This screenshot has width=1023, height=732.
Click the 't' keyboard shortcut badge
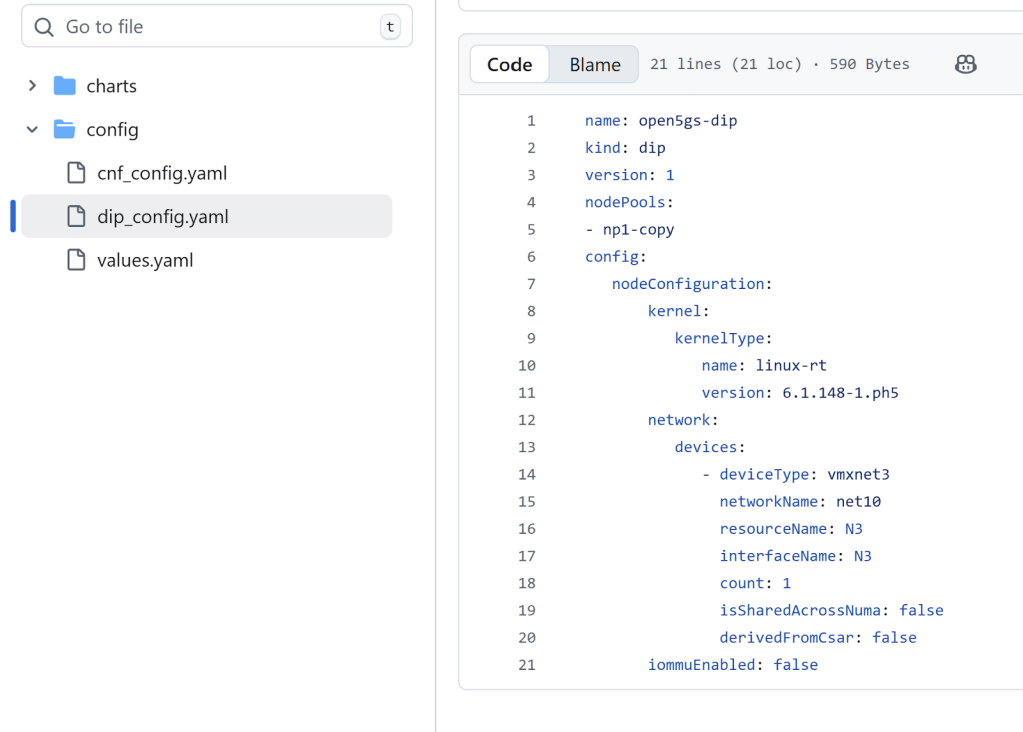point(389,27)
